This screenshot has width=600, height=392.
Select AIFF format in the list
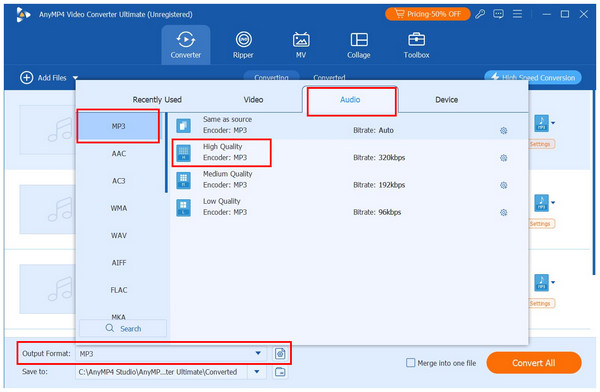(x=119, y=263)
